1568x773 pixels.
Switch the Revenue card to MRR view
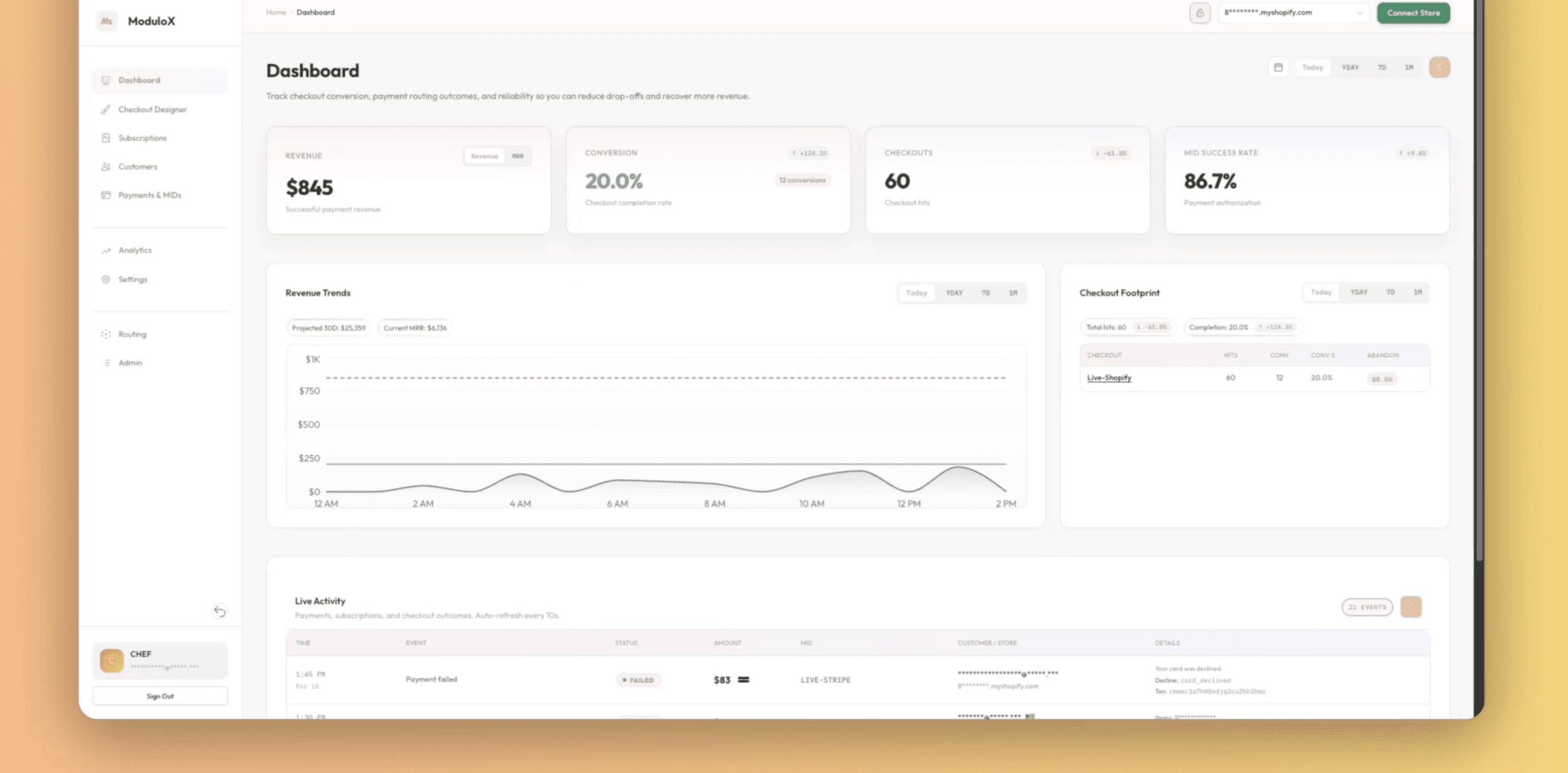[518, 156]
